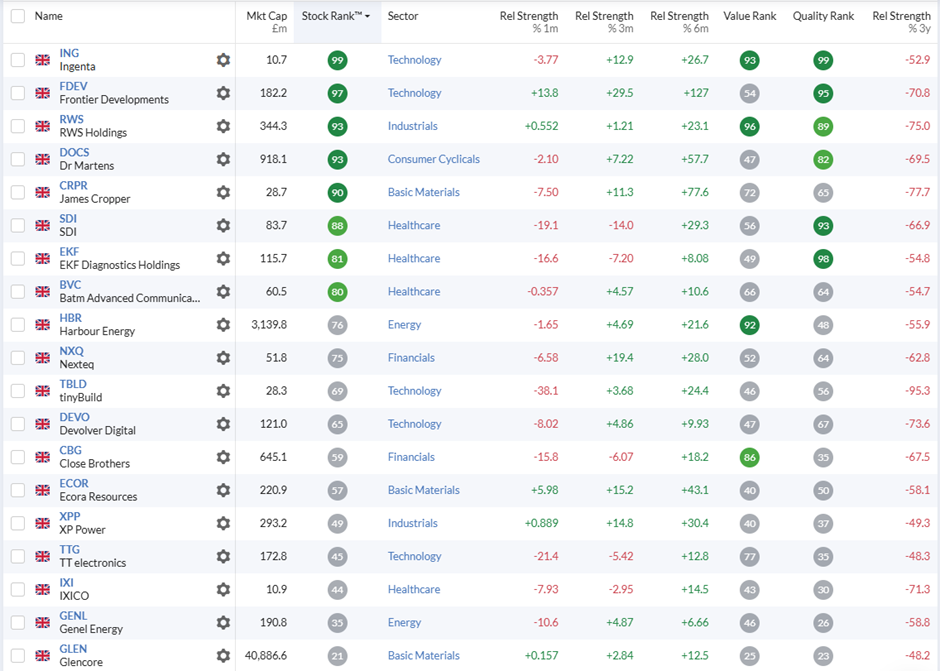Sort by the Quality Rank column header
Image resolution: width=940 pixels, height=671 pixels.
823,16
